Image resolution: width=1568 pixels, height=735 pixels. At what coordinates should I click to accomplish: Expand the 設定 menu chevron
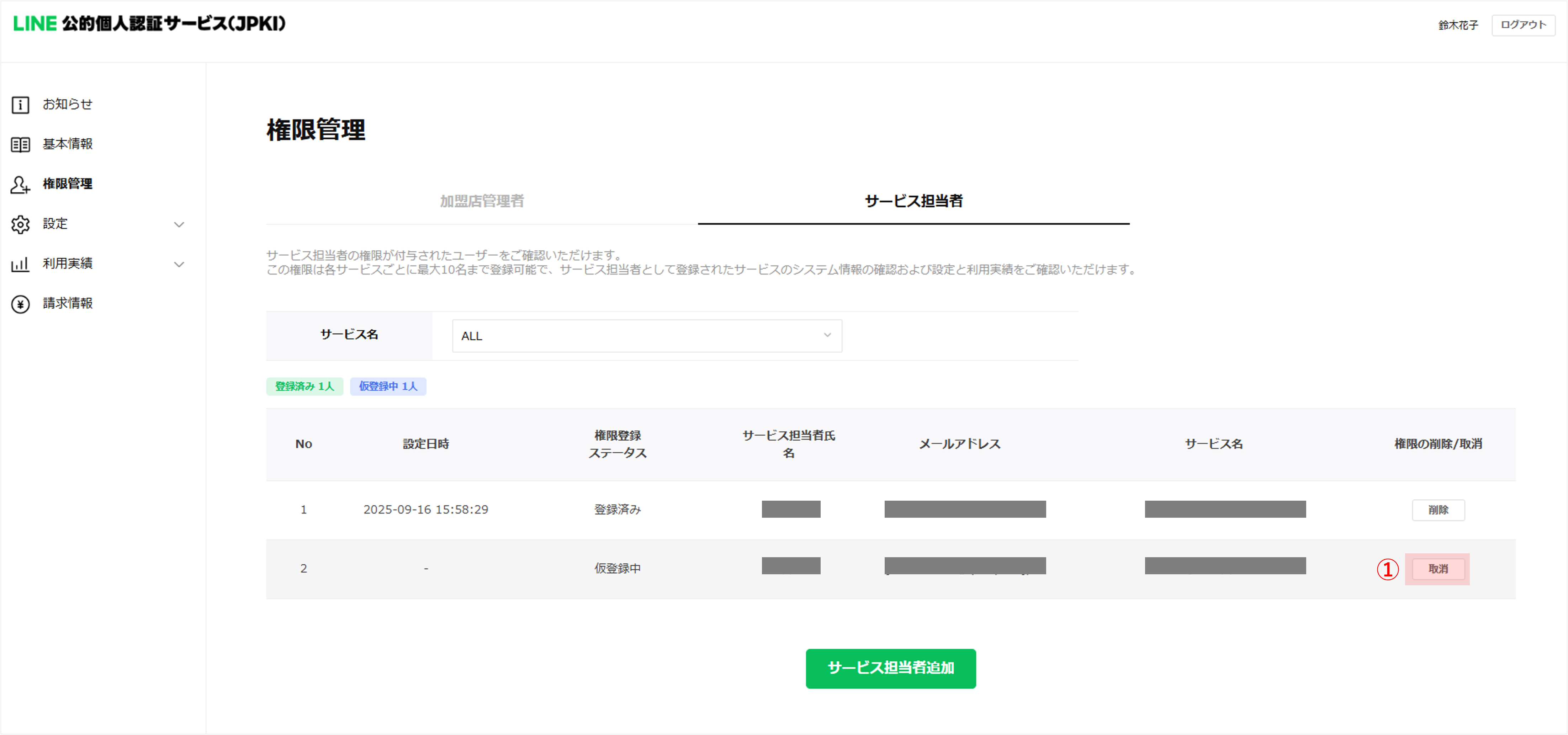pos(179,224)
